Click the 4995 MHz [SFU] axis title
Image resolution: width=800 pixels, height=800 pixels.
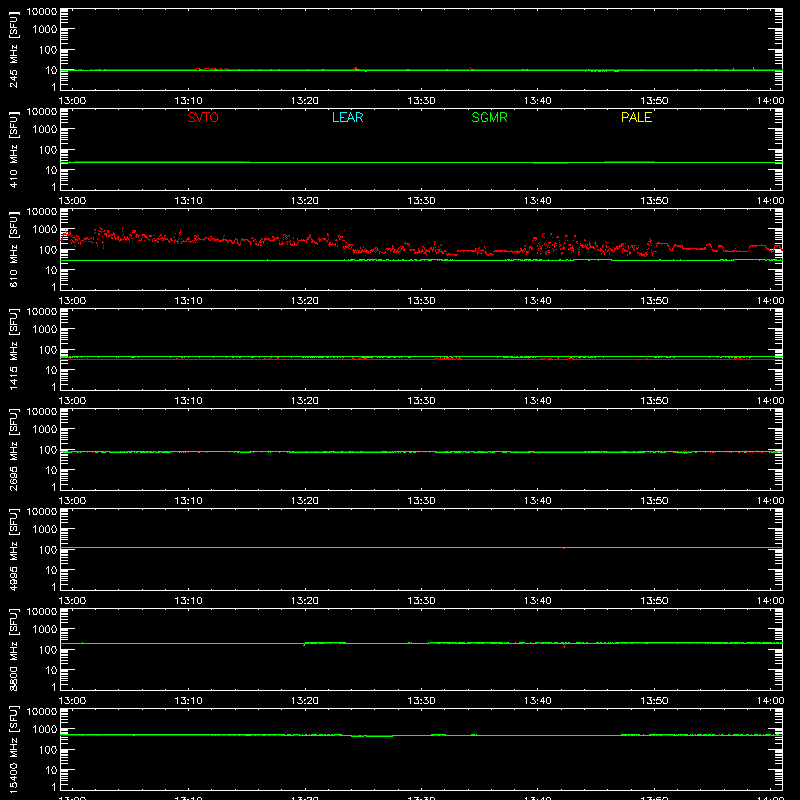coord(13,550)
